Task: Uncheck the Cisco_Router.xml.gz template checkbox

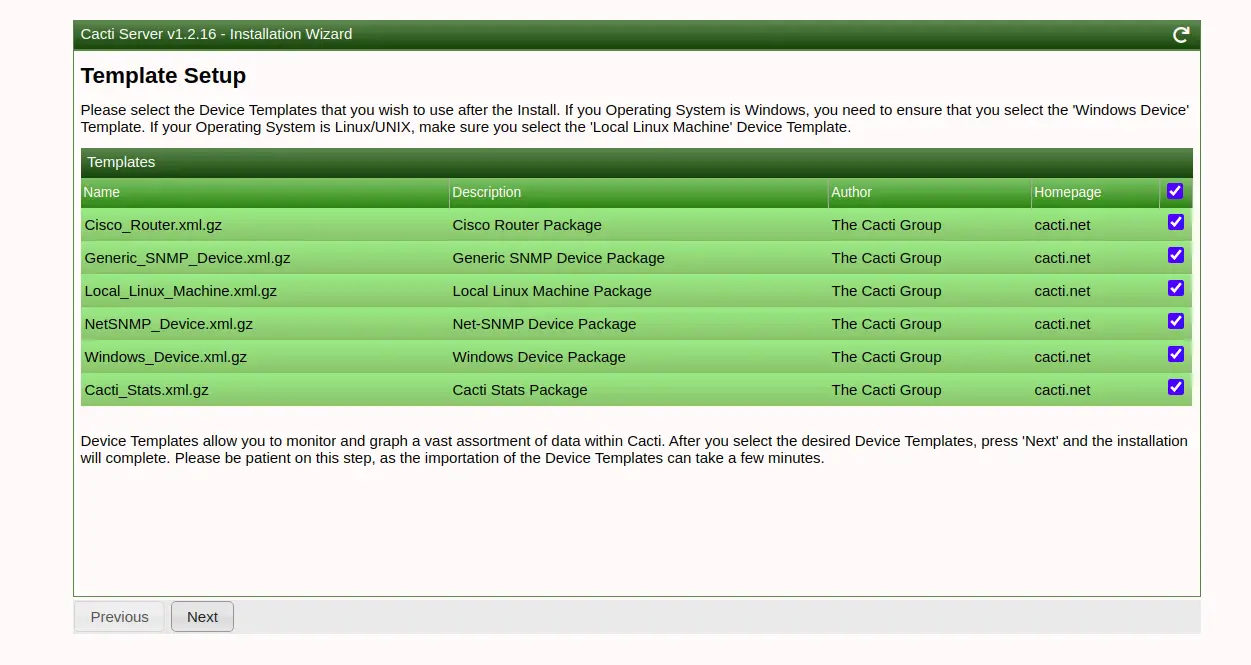Action: click(1176, 222)
